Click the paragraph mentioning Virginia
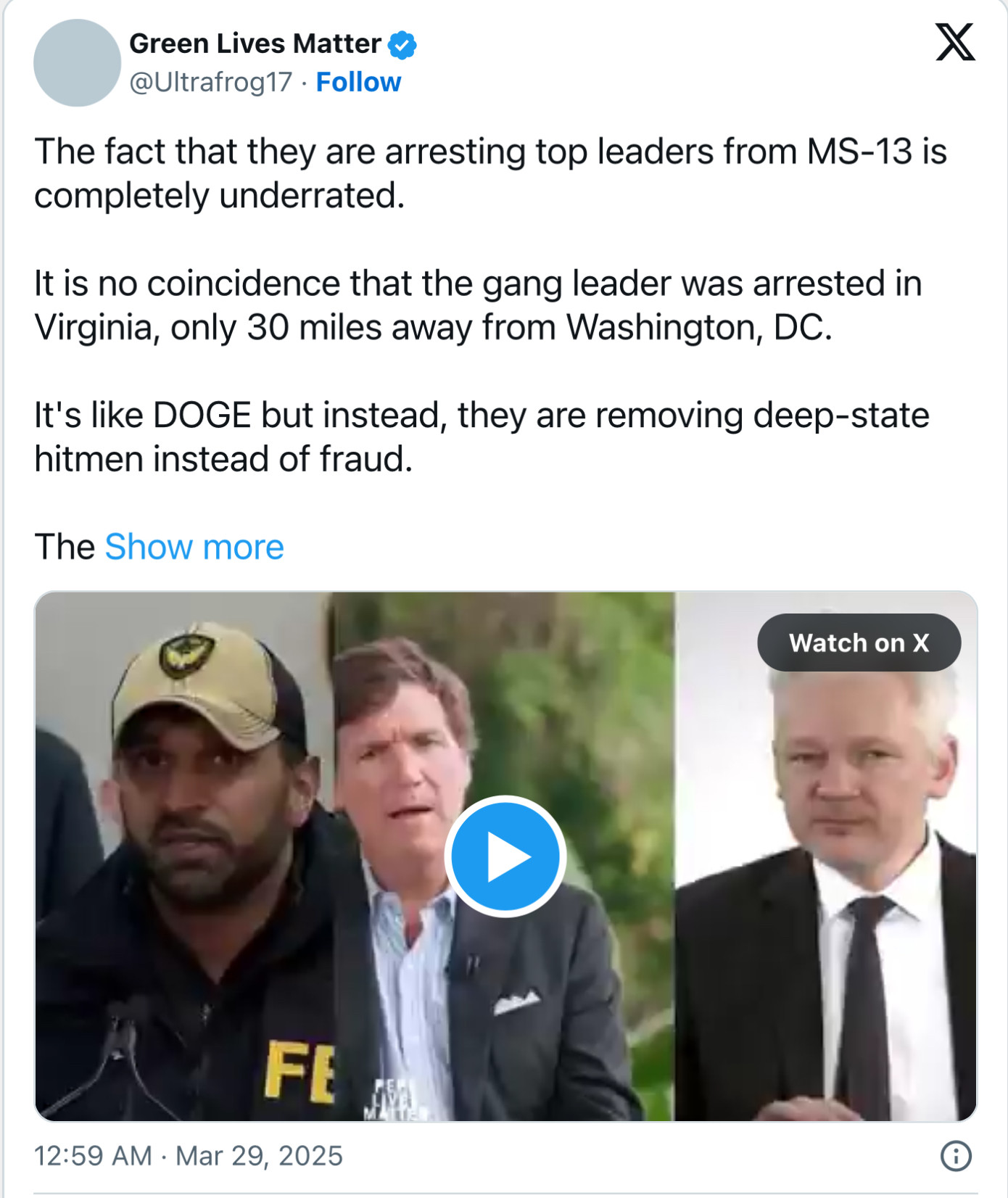The image size is (1008, 1198). point(477,305)
